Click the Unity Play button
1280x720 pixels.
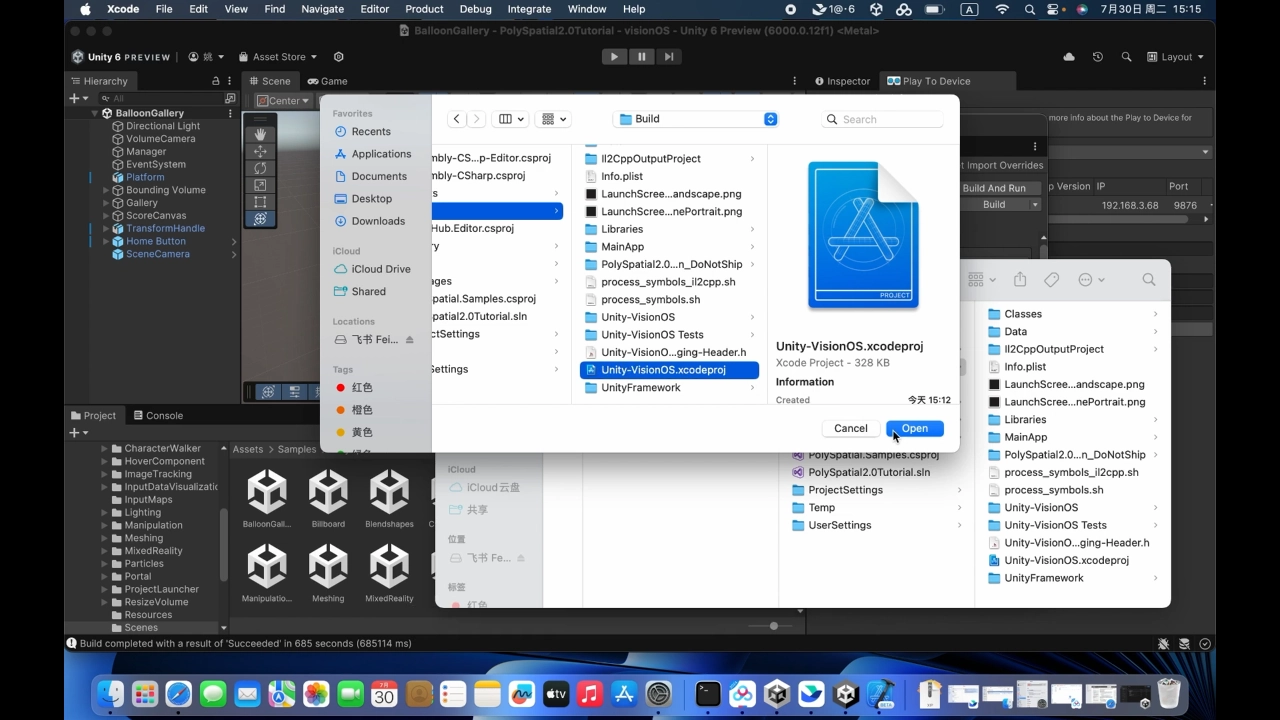614,57
